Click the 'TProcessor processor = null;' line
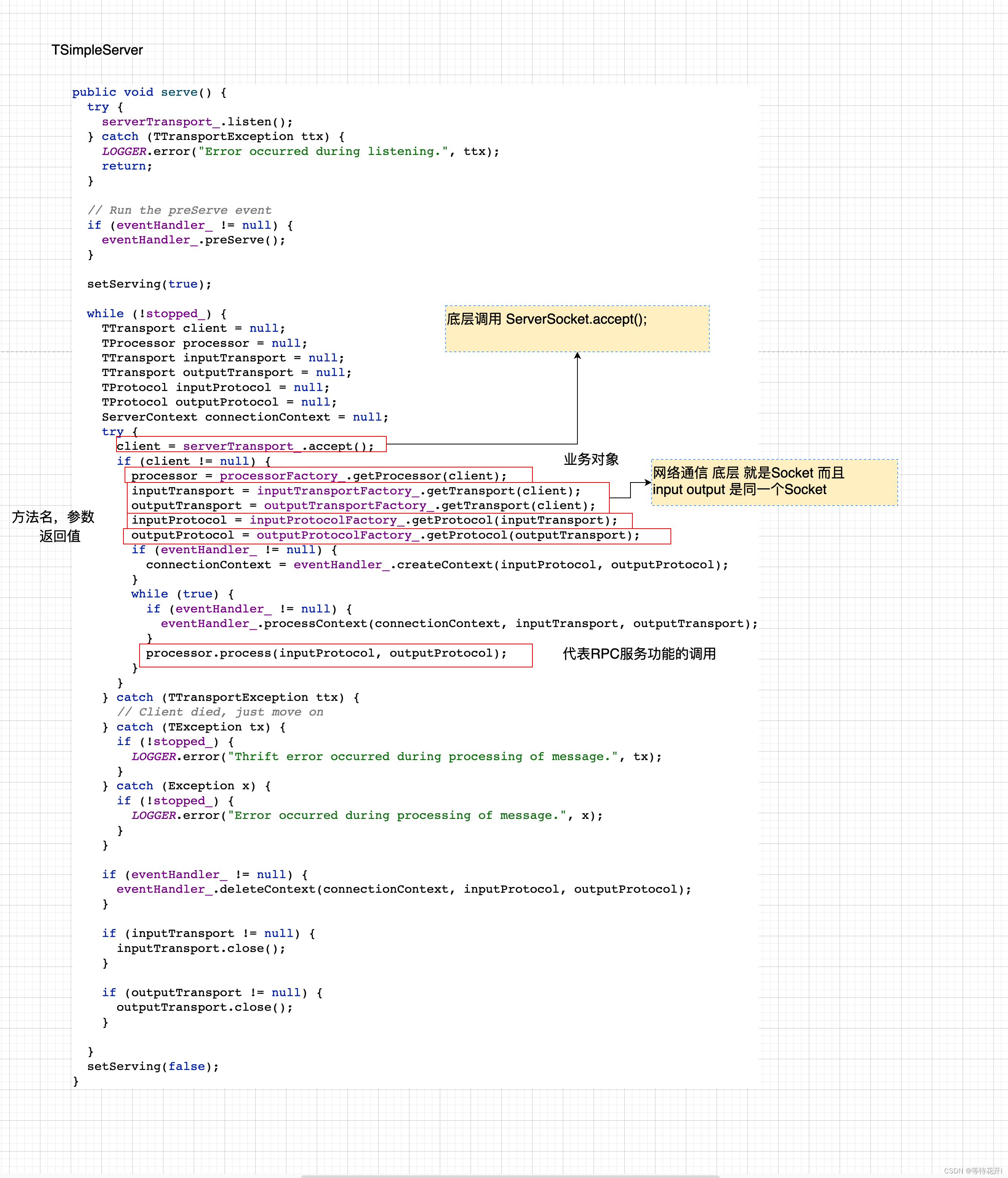Screen dimensions: 1008x1178 point(205,343)
